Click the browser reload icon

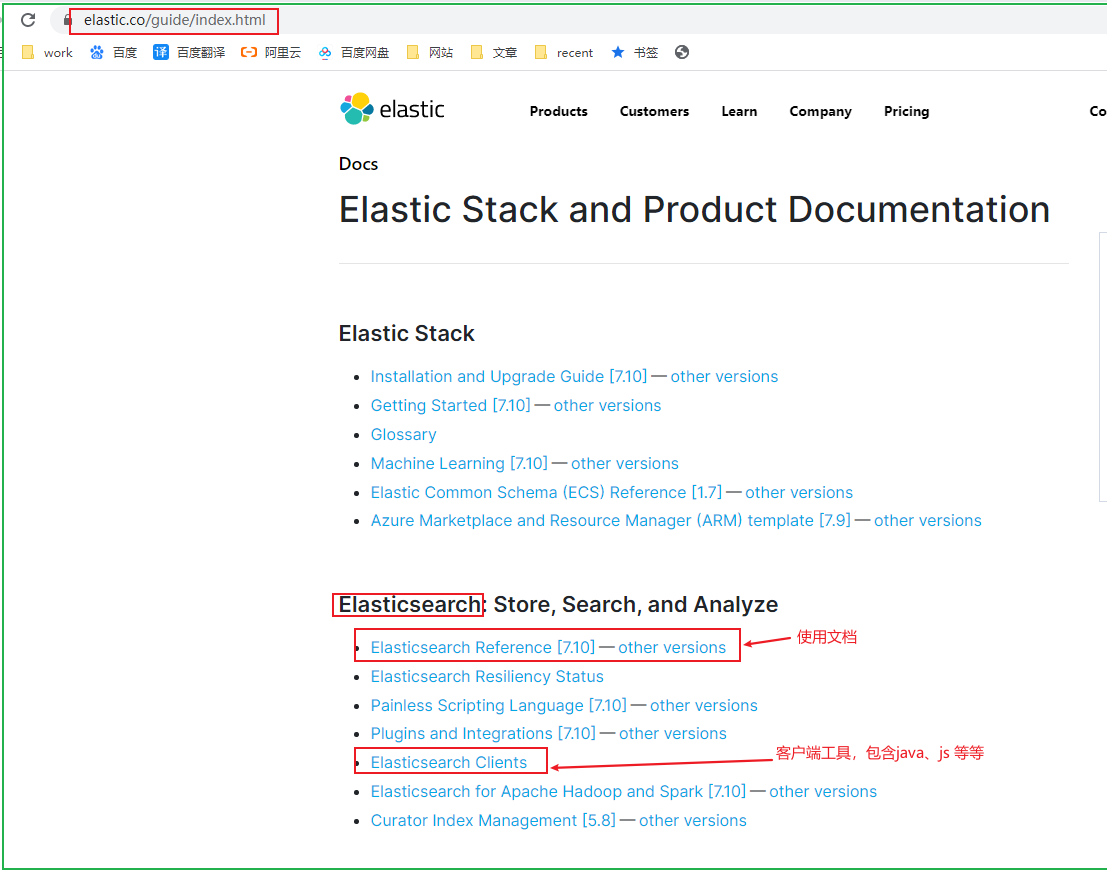pos(28,20)
